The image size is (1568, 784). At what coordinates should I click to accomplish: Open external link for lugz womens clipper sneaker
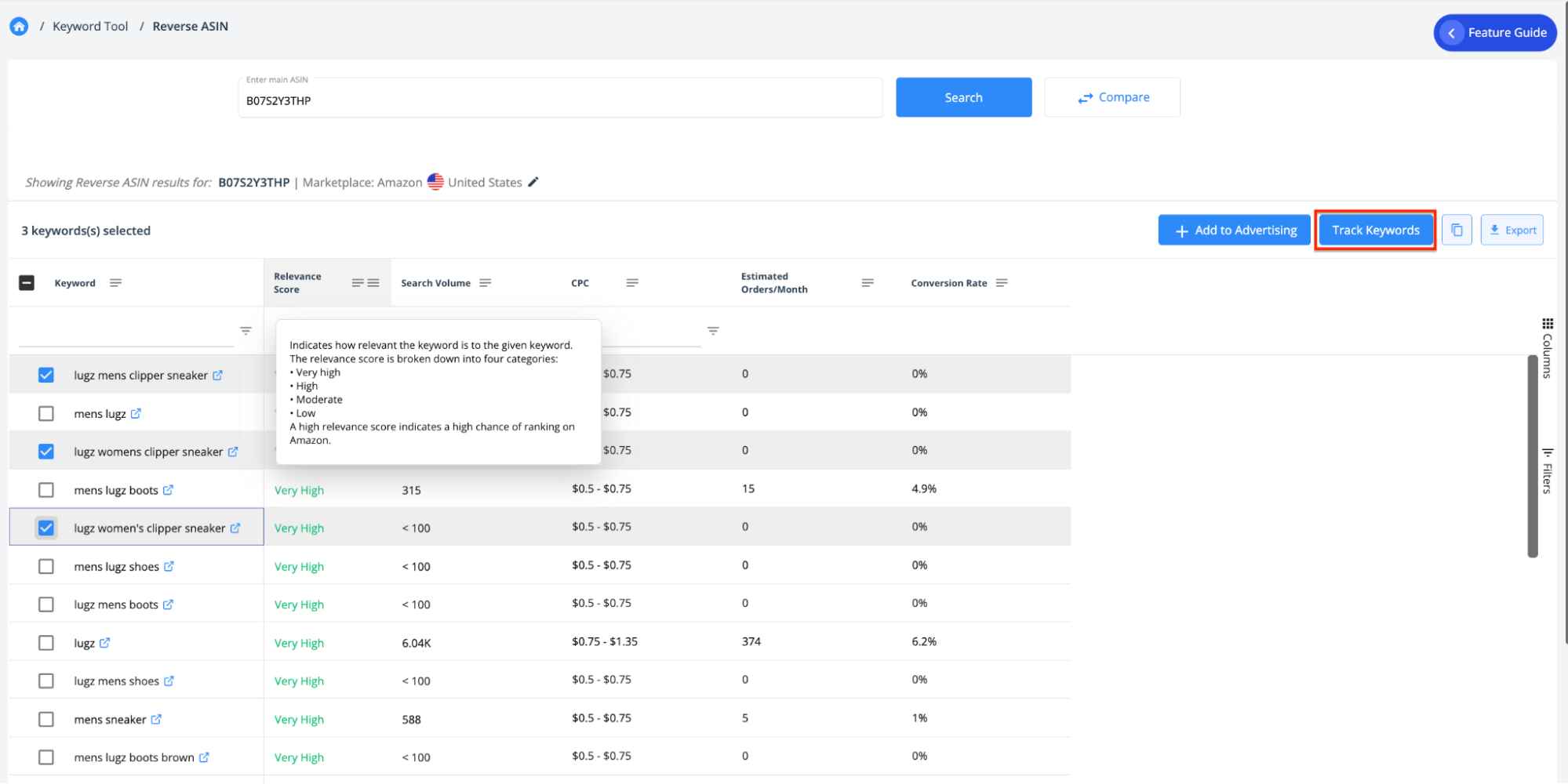(x=233, y=452)
